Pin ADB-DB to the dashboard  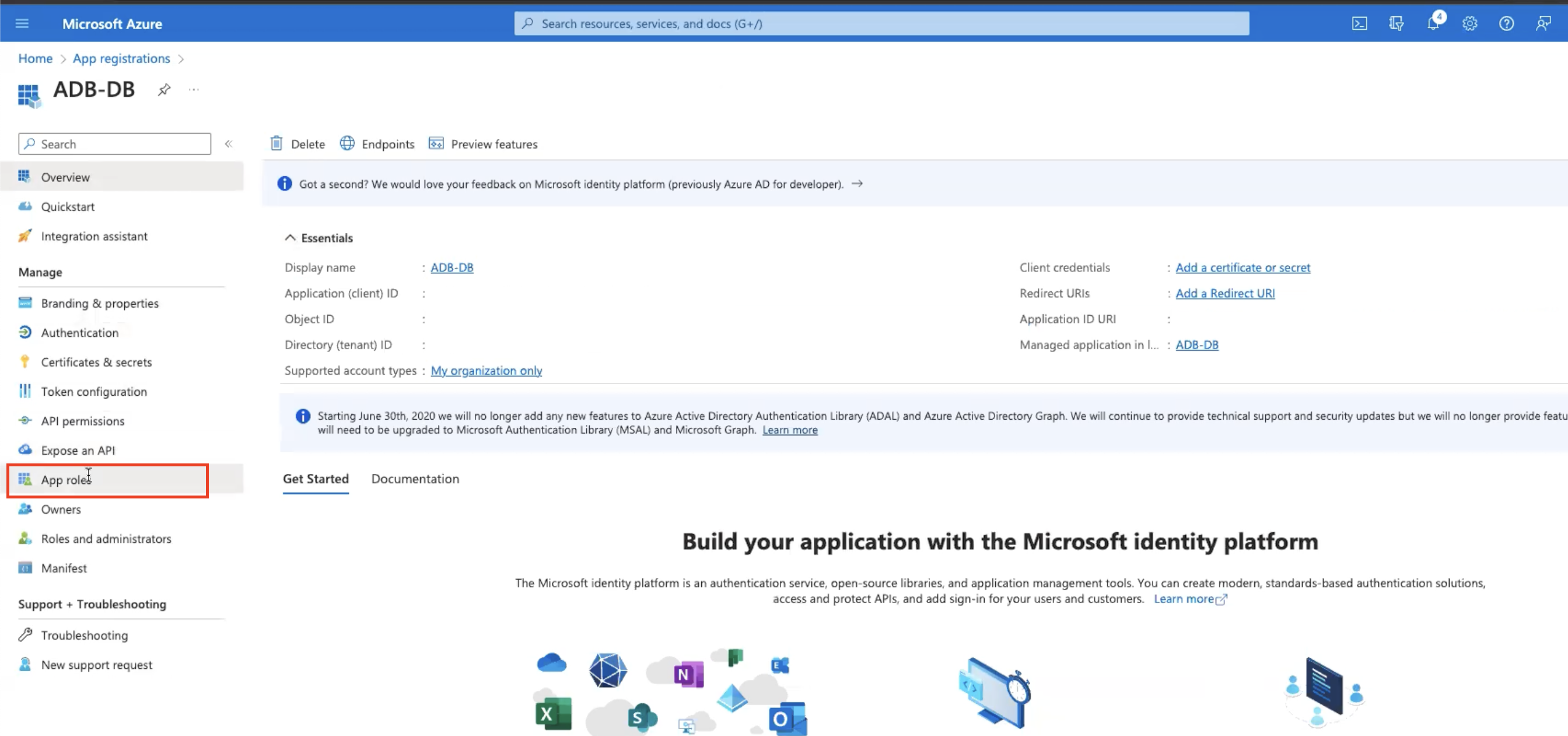coord(163,89)
